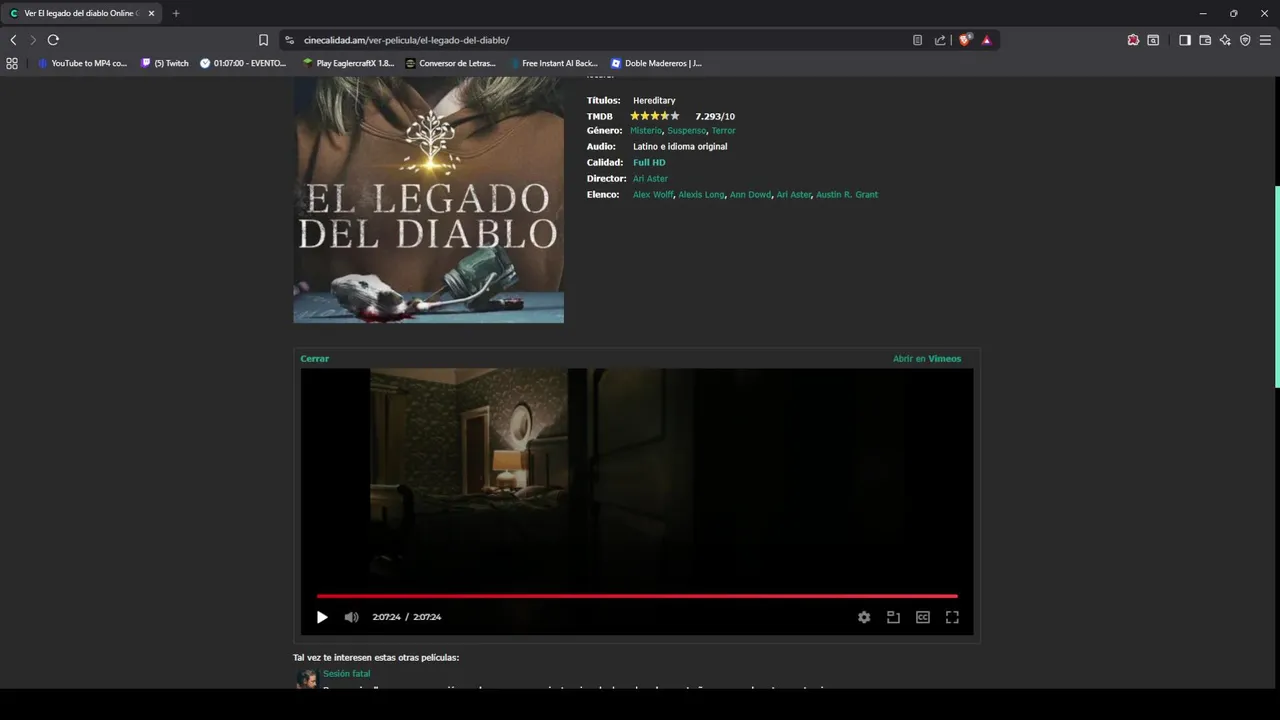Viewport: 1280px width, 720px height.
Task: Click the 2:07:24 / 2:07:24 time display
Action: tap(407, 617)
